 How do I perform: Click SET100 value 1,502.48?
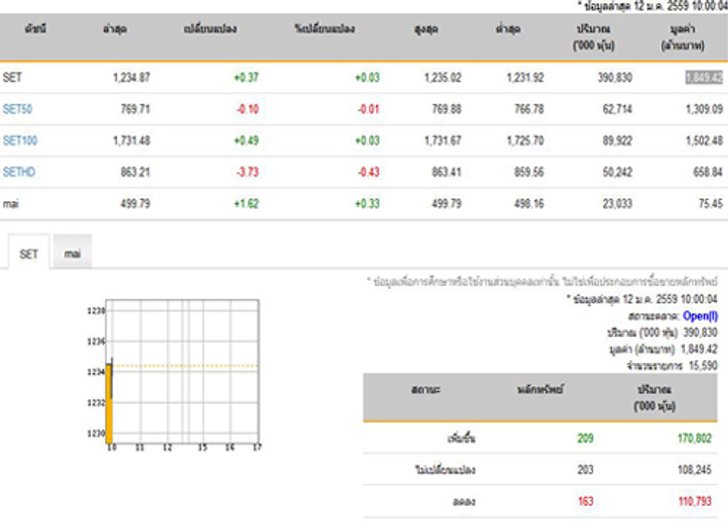(704, 141)
